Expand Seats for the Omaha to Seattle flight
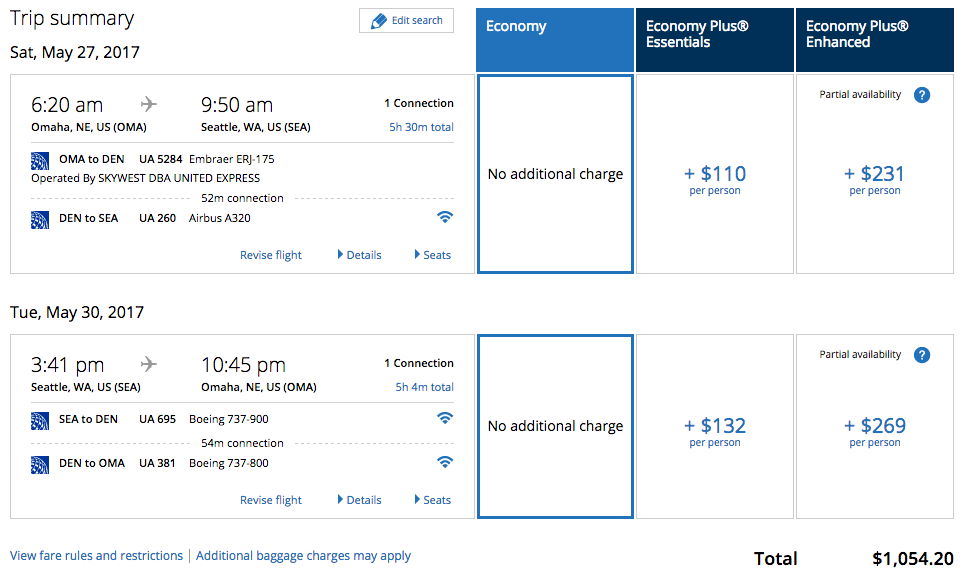This screenshot has height=578, width=964. click(x=433, y=255)
